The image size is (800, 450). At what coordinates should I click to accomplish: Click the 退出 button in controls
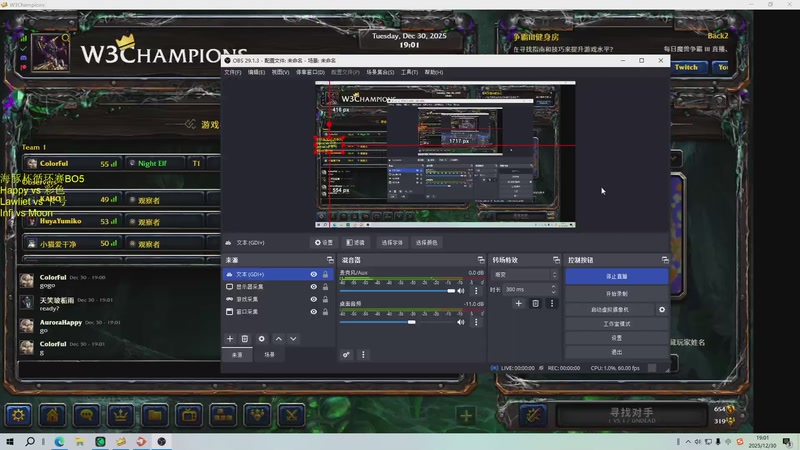pos(616,352)
